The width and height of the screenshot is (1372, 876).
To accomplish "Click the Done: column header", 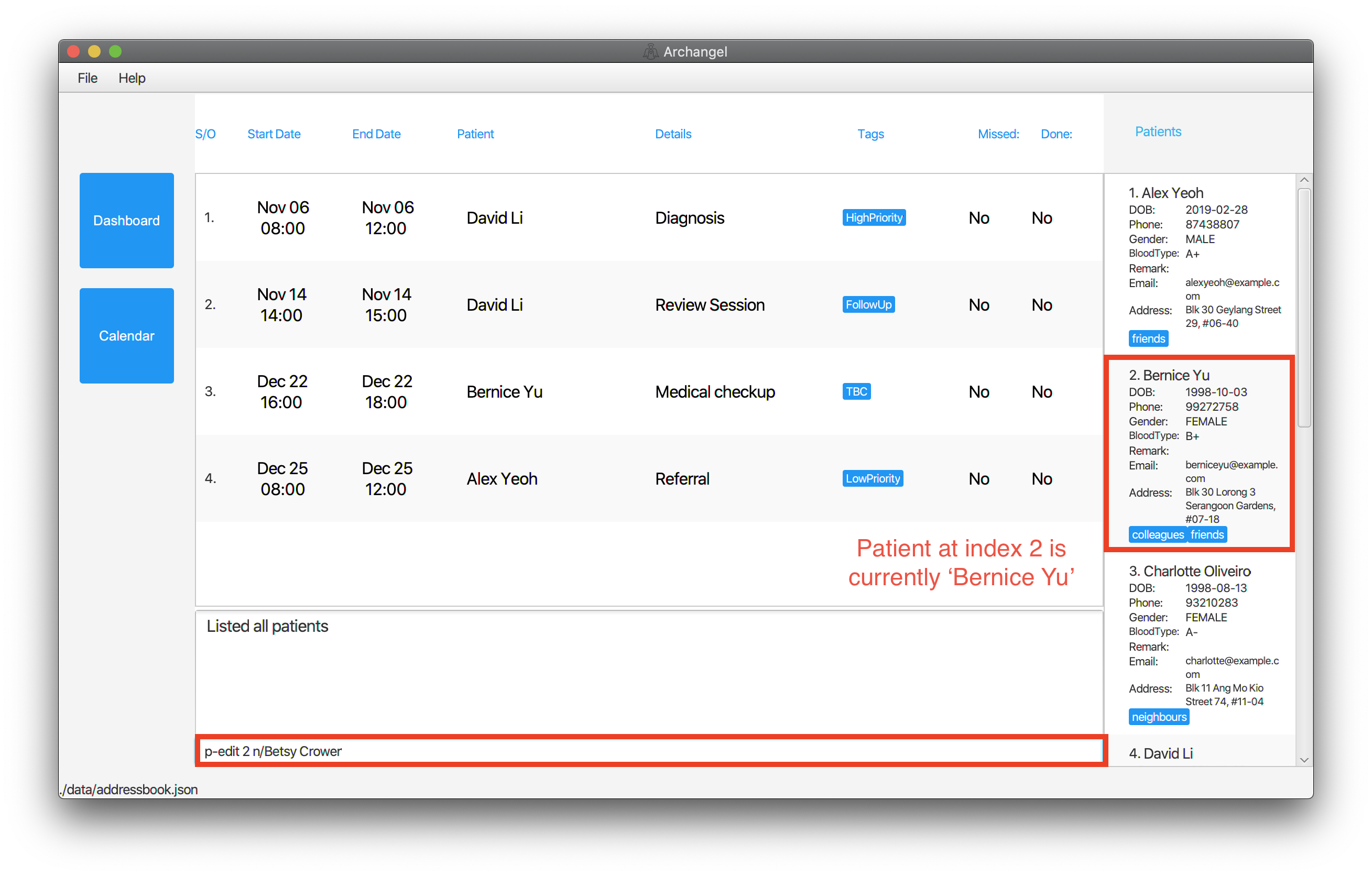I will pyautogui.click(x=1057, y=134).
